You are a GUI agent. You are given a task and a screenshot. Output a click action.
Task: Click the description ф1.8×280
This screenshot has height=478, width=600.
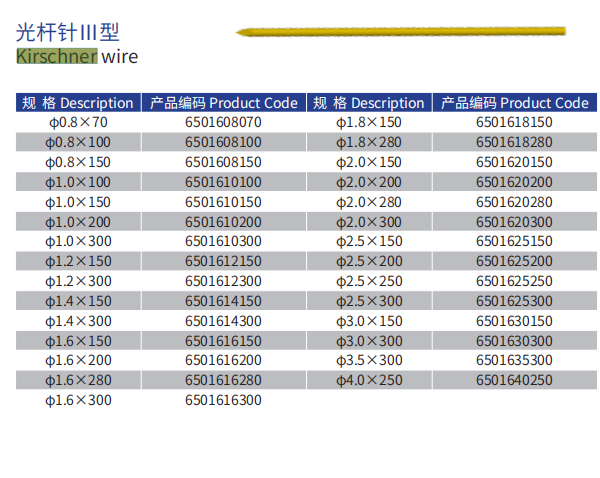click(x=369, y=142)
